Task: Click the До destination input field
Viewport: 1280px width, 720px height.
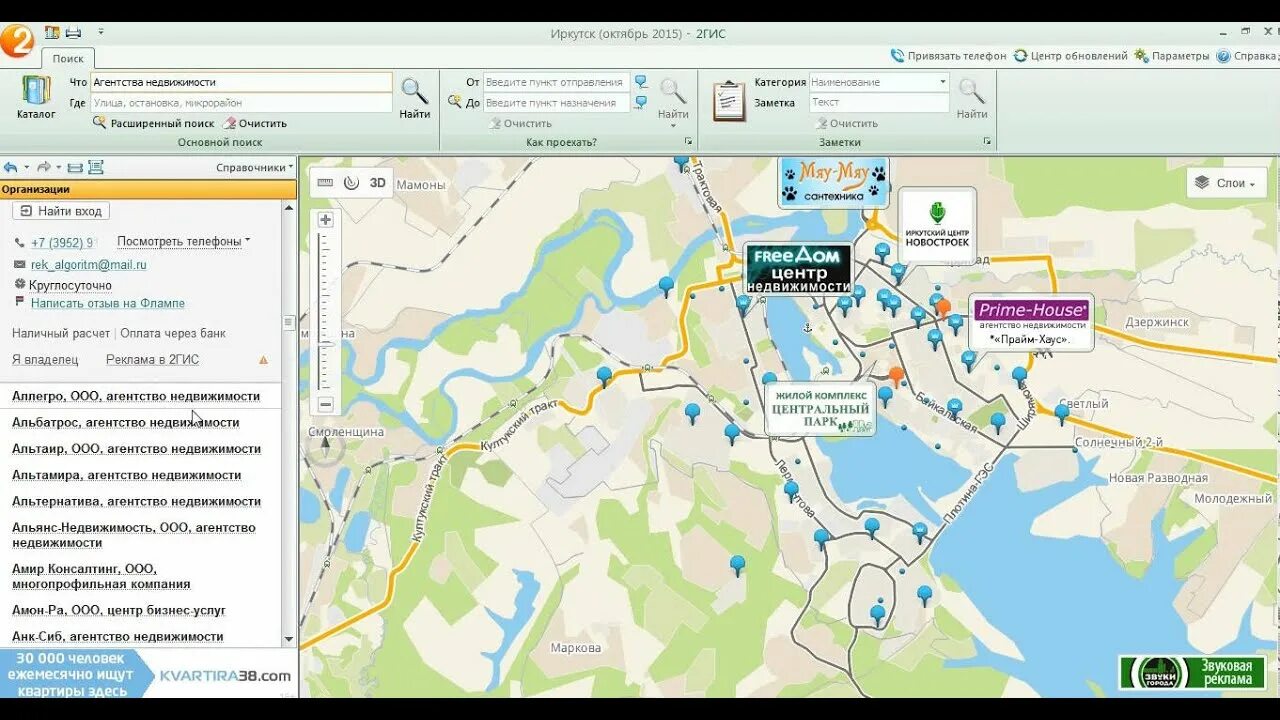Action: coord(556,103)
